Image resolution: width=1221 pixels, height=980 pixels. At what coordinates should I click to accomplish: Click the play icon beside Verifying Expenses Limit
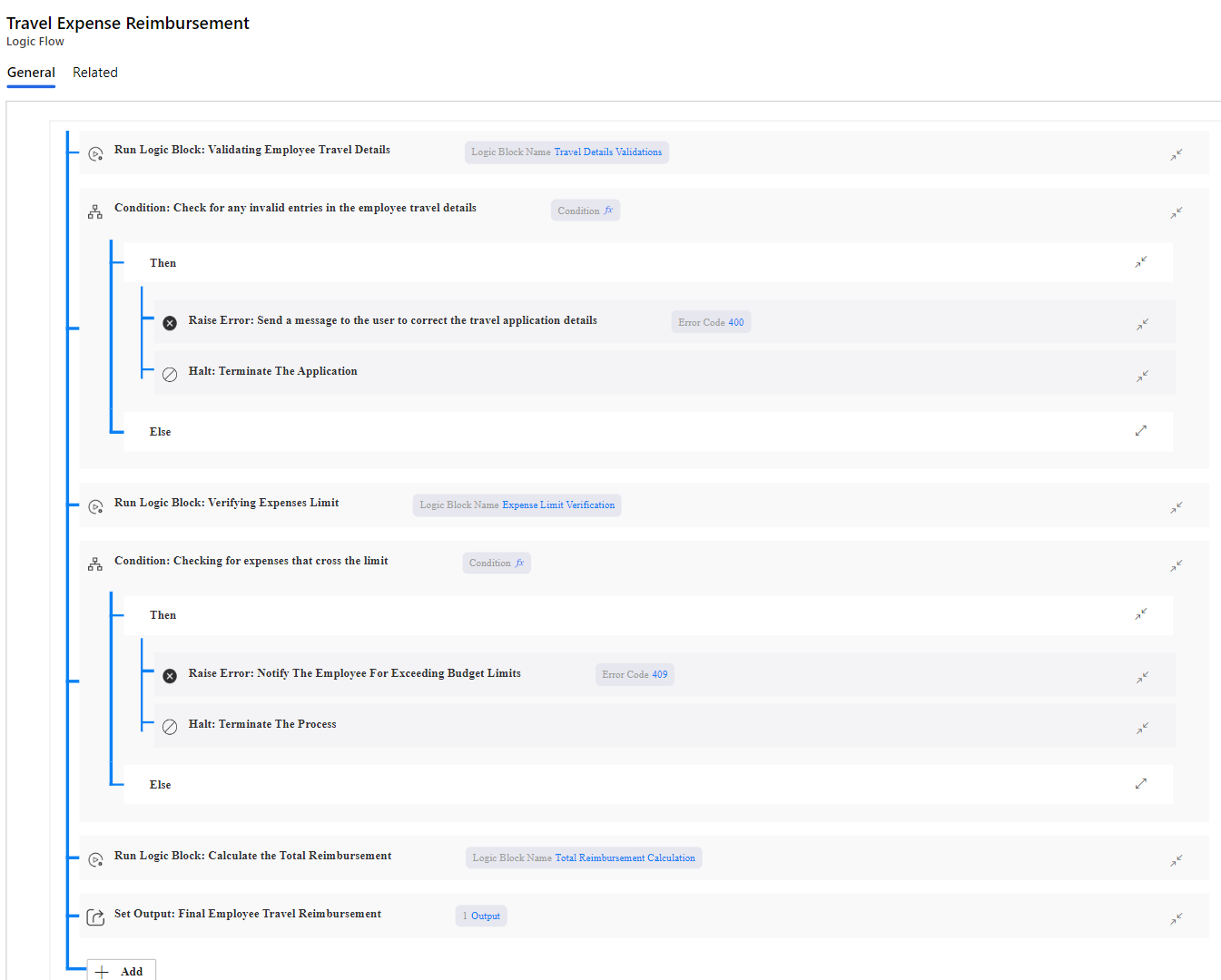pos(96,506)
